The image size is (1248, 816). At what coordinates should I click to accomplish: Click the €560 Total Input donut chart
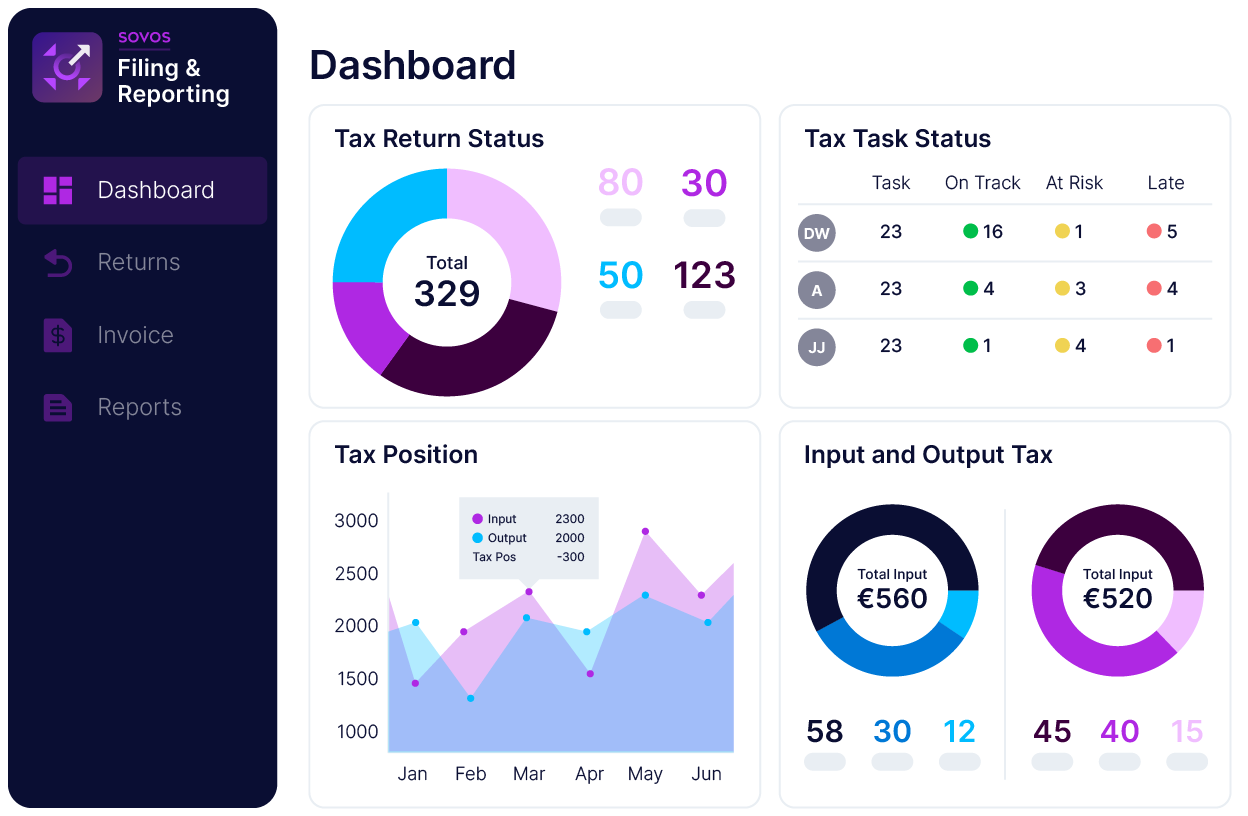coord(892,590)
